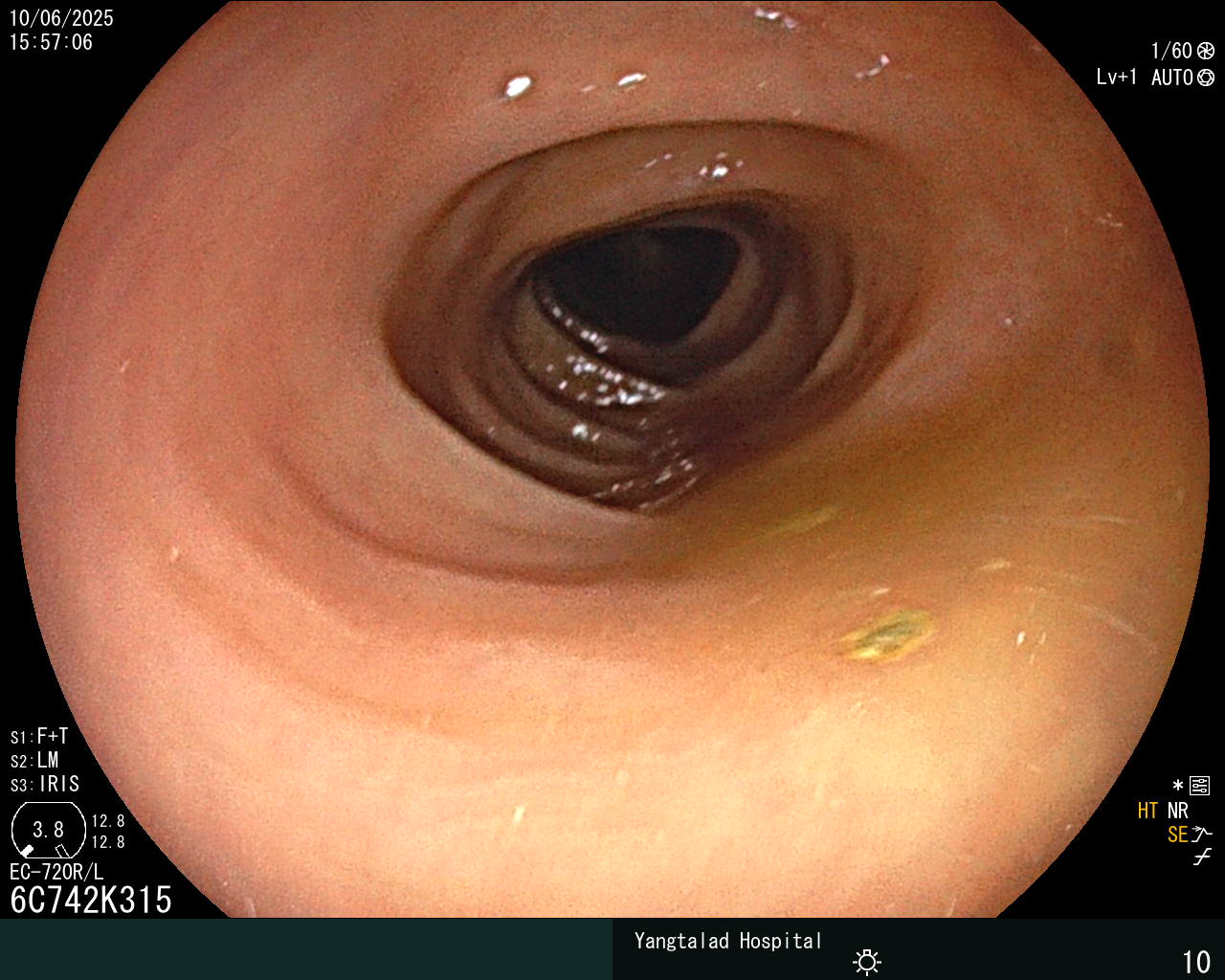This screenshot has width=1225, height=980.
Task: Click the yellow residue spot on the mucosa
Action: [x=888, y=636]
